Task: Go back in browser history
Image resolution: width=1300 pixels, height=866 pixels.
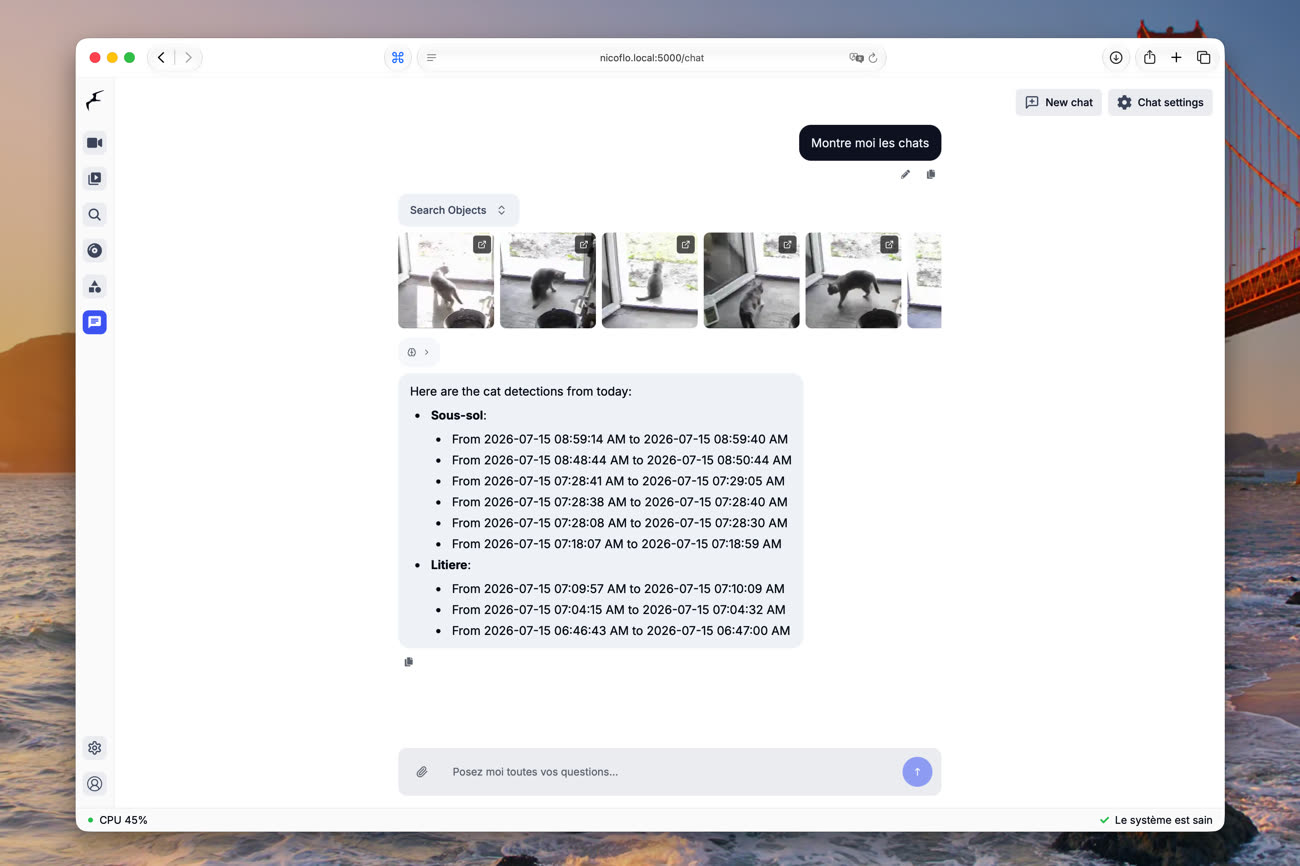Action: pos(161,58)
